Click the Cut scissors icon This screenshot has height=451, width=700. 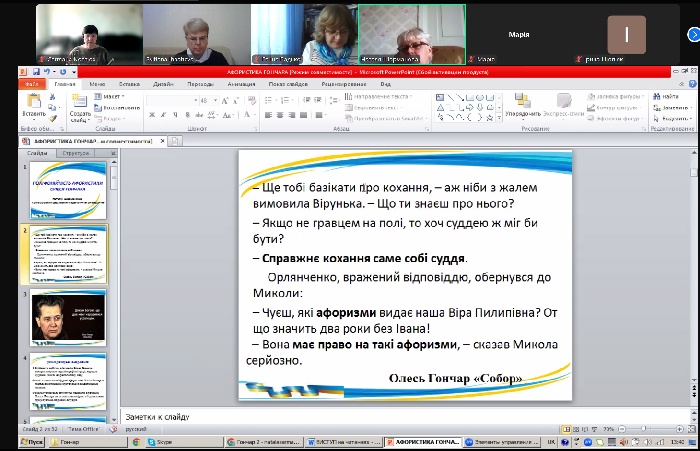(53, 99)
